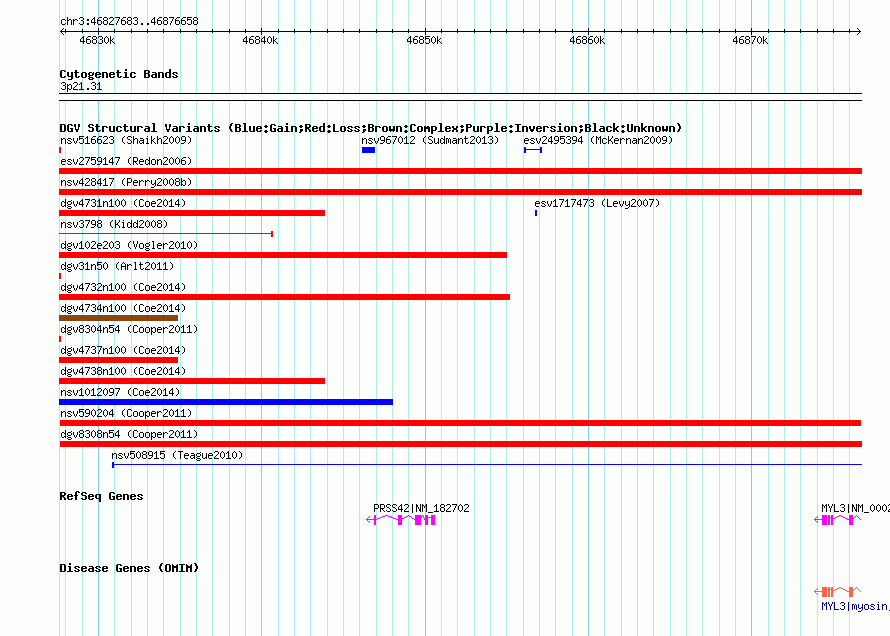Click the nsv428417 (Perry2008b) label

point(126,182)
